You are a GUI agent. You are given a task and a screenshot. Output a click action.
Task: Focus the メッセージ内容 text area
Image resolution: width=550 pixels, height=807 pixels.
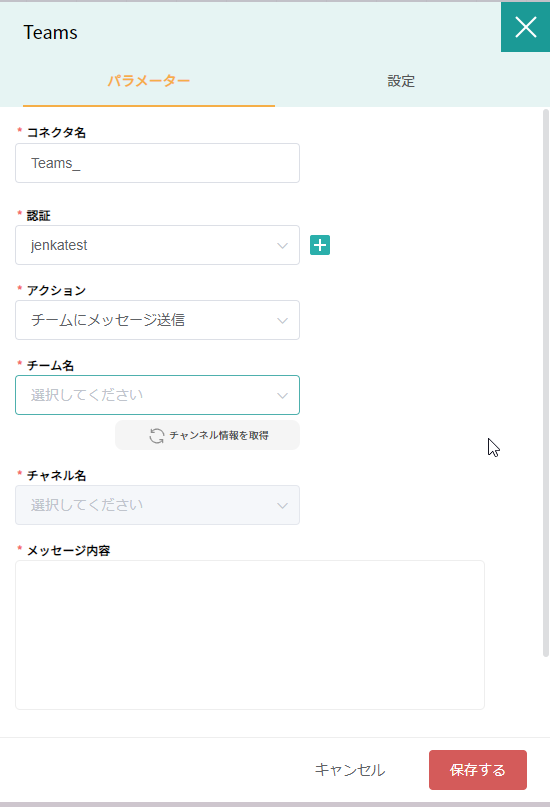click(x=250, y=635)
